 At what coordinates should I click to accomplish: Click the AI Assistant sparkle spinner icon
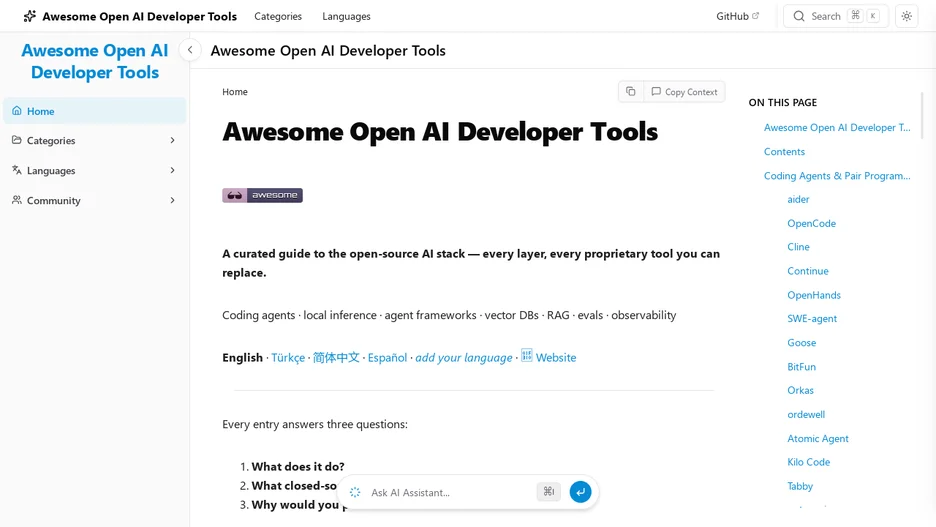(355, 492)
